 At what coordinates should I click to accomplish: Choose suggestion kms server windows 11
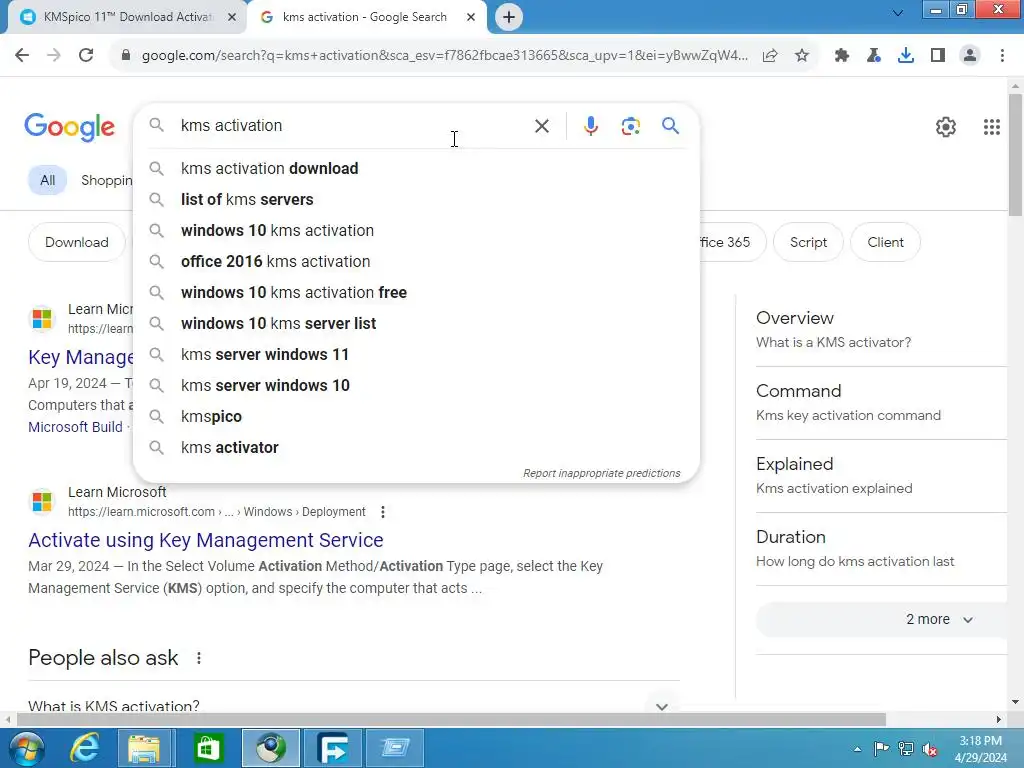(416, 355)
